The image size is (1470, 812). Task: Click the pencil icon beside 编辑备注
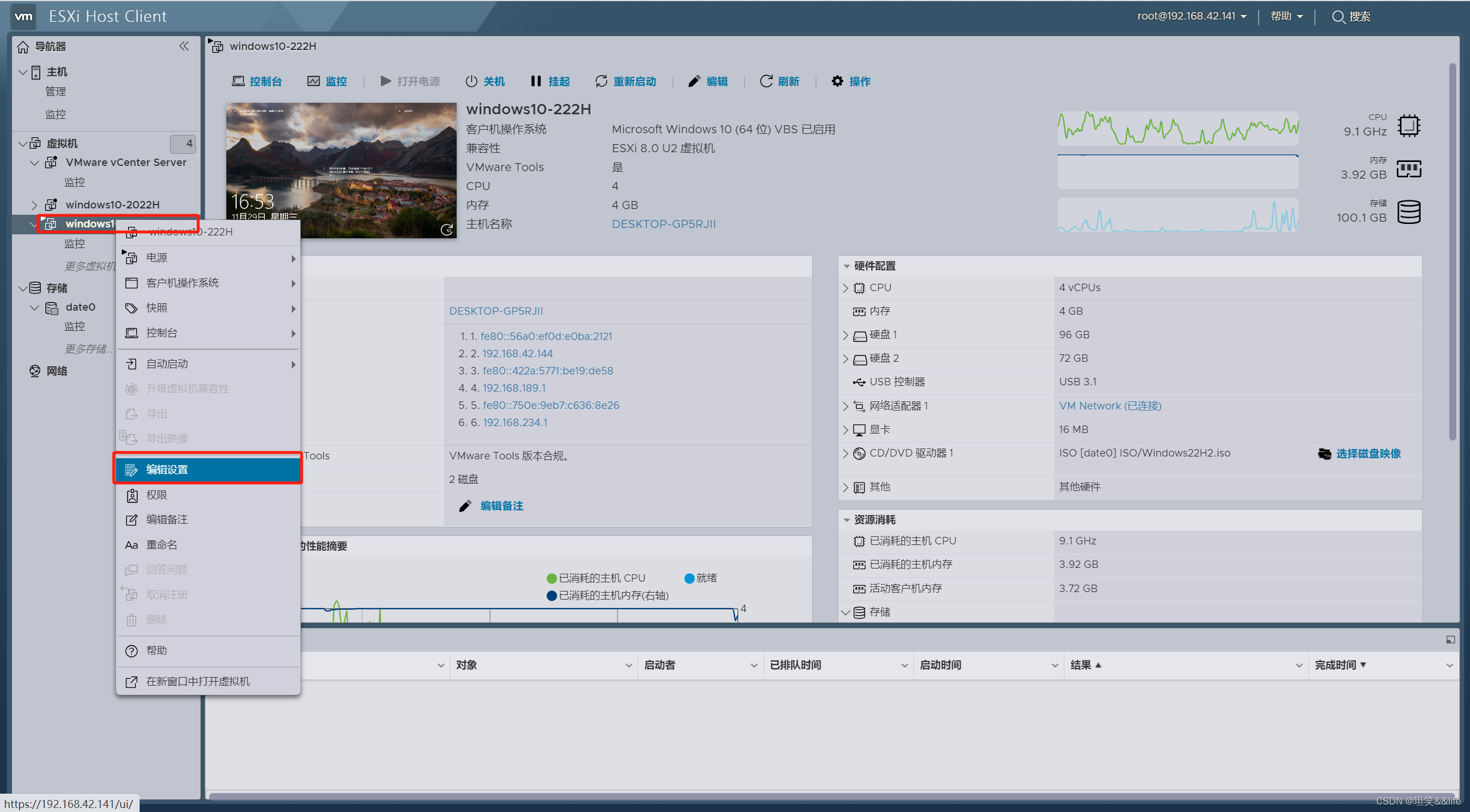[x=465, y=506]
